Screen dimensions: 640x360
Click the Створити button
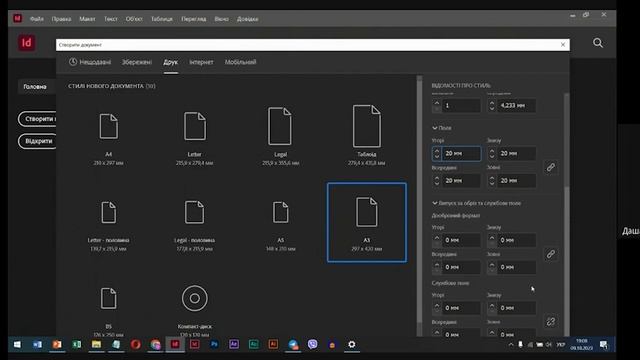(x=38, y=119)
